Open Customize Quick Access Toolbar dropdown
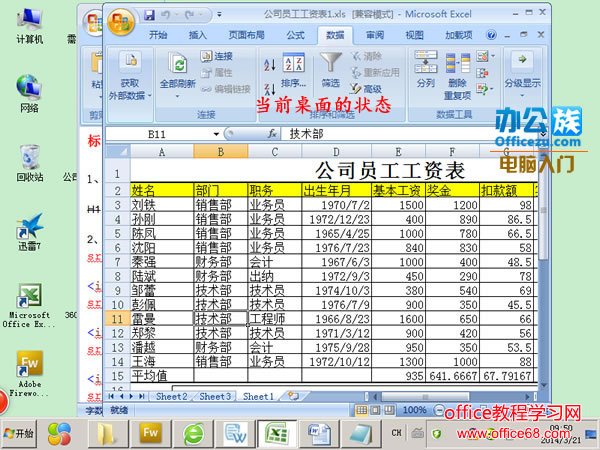Viewport: 600px width, 450px height. click(x=219, y=15)
